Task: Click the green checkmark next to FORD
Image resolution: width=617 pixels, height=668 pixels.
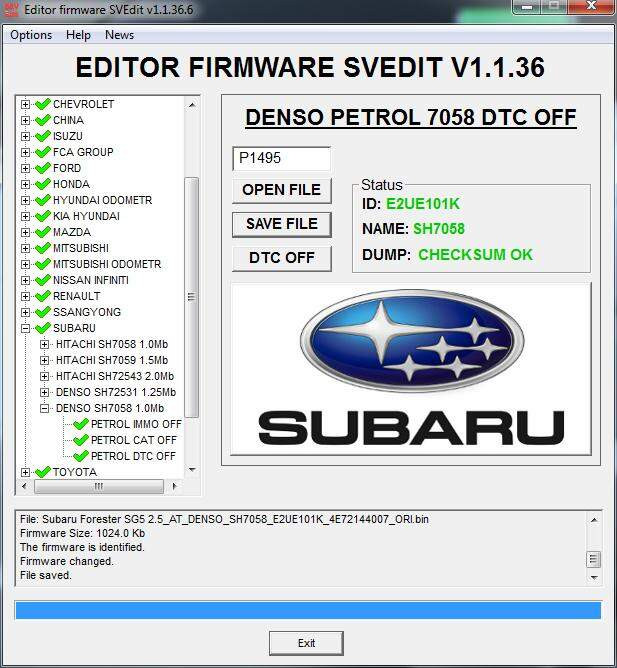Action: 43,167
